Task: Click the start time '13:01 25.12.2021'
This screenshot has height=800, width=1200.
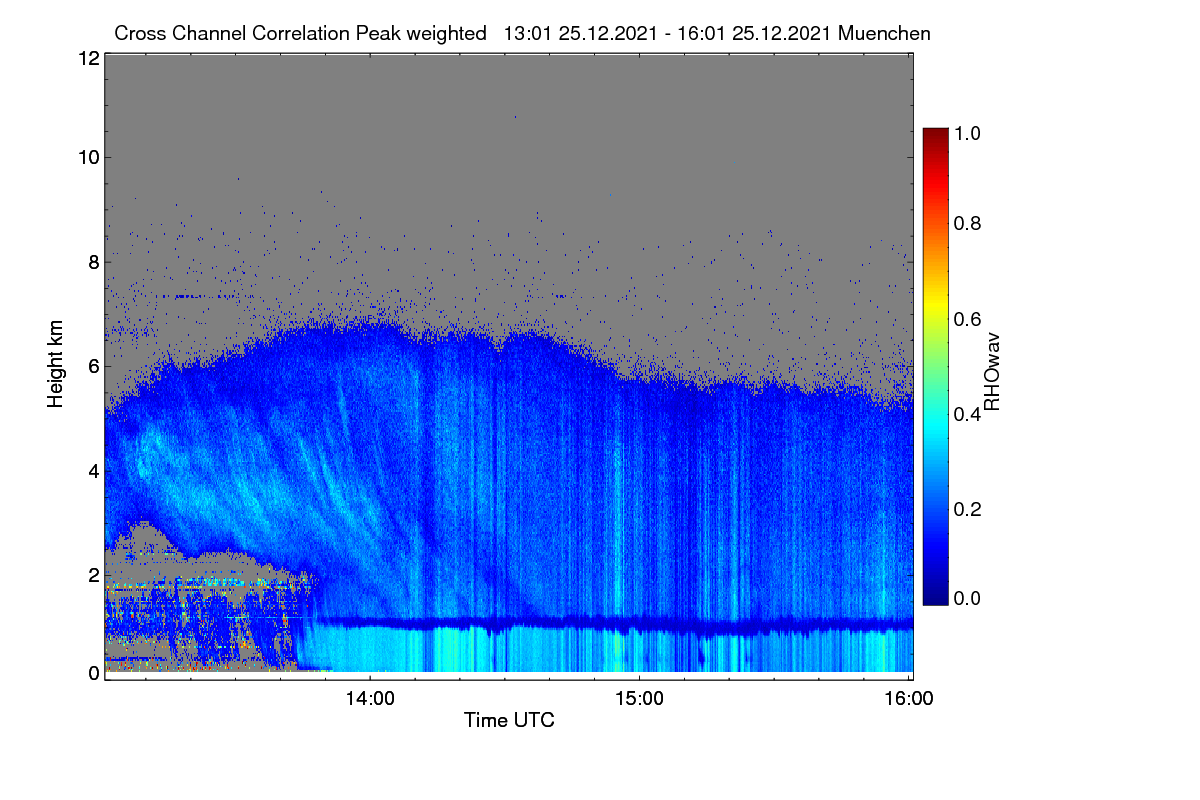Action: (581, 33)
